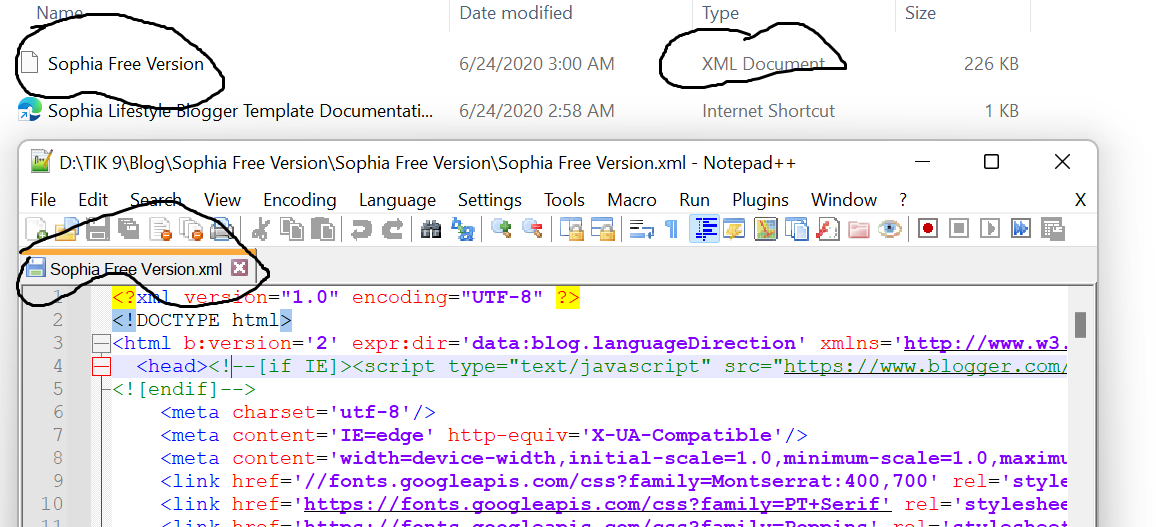Open the Window menu
The image size is (1156, 527).
pyautogui.click(x=843, y=200)
